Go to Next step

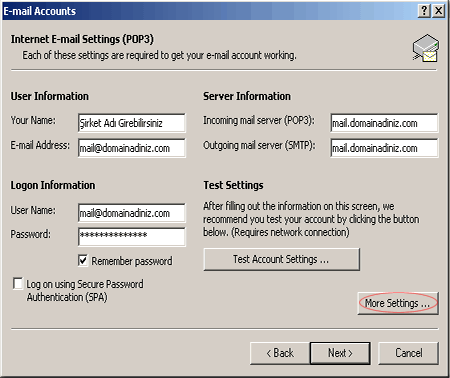340,353
